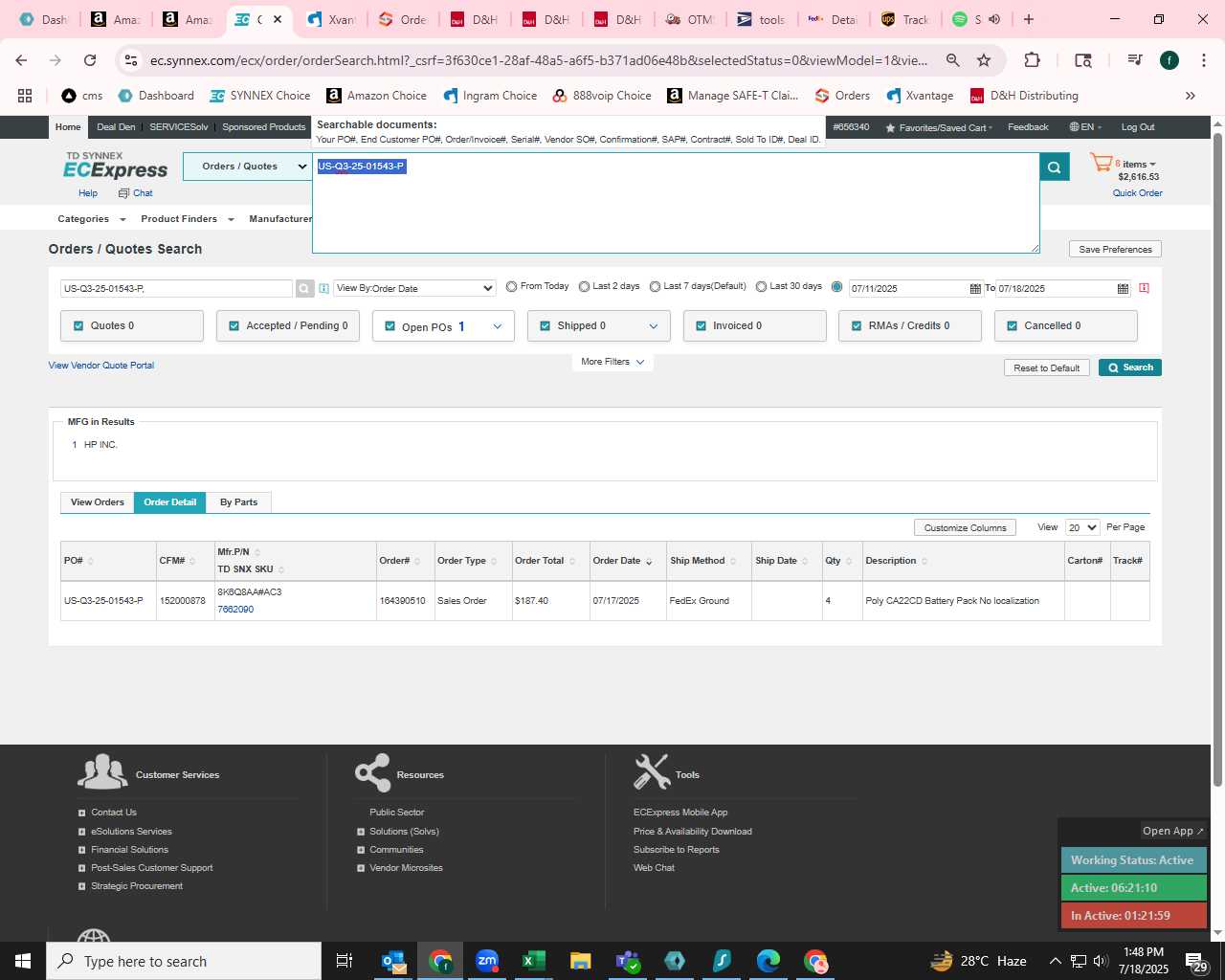1225x980 pixels.
Task: Open the per-page view count dropdown
Action: point(1082,527)
